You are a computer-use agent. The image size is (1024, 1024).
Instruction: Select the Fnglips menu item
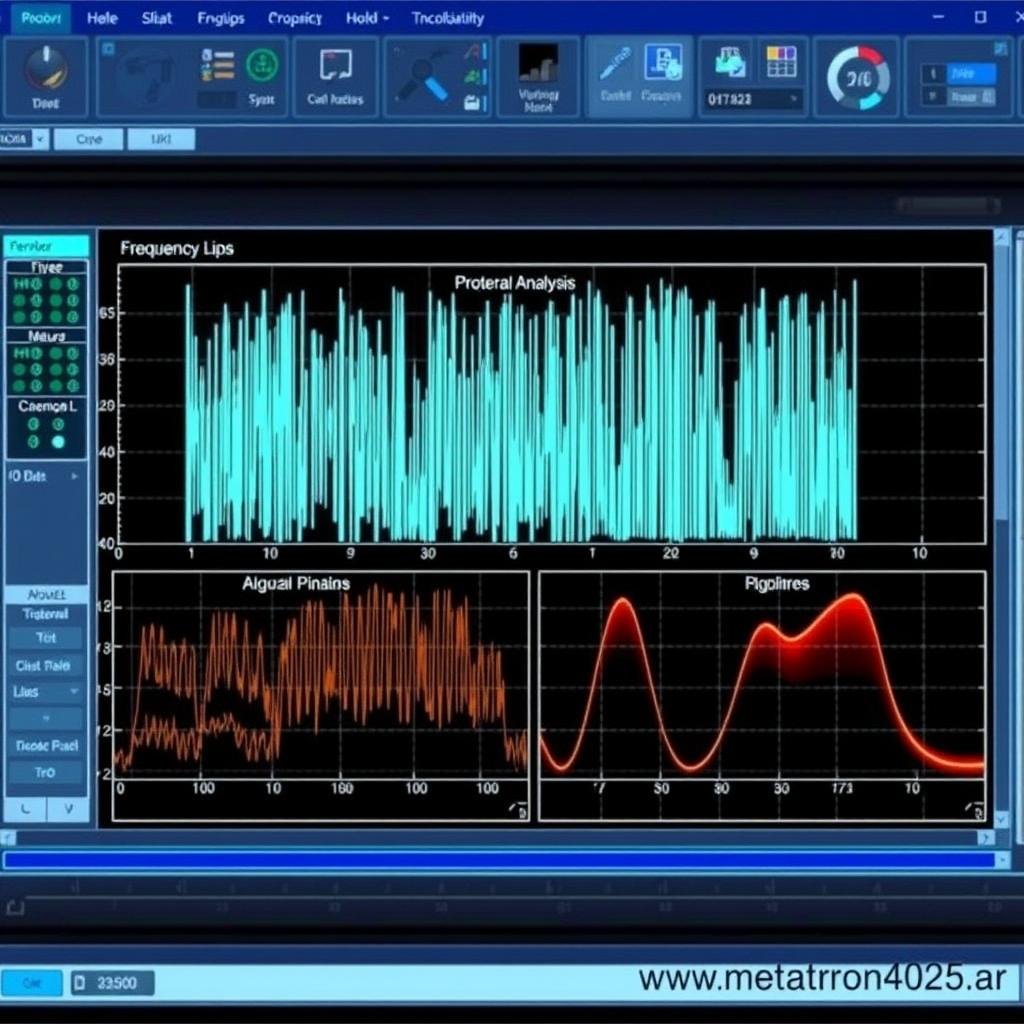(220, 17)
